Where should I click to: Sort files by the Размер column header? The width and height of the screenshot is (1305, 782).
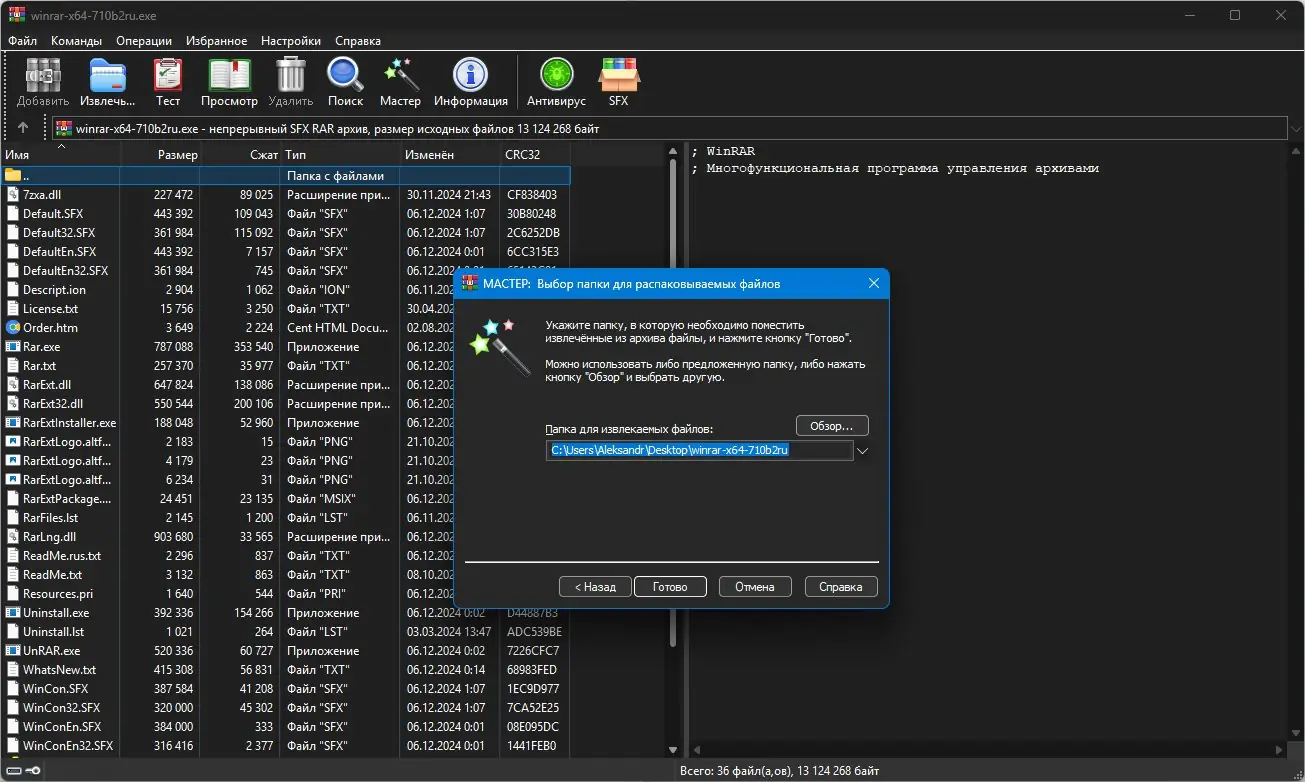[160, 155]
